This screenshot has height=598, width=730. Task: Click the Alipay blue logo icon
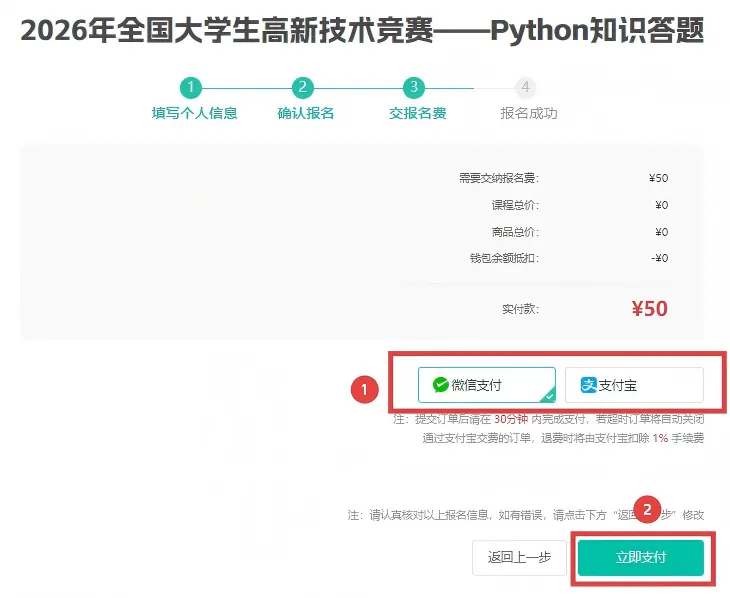point(588,385)
